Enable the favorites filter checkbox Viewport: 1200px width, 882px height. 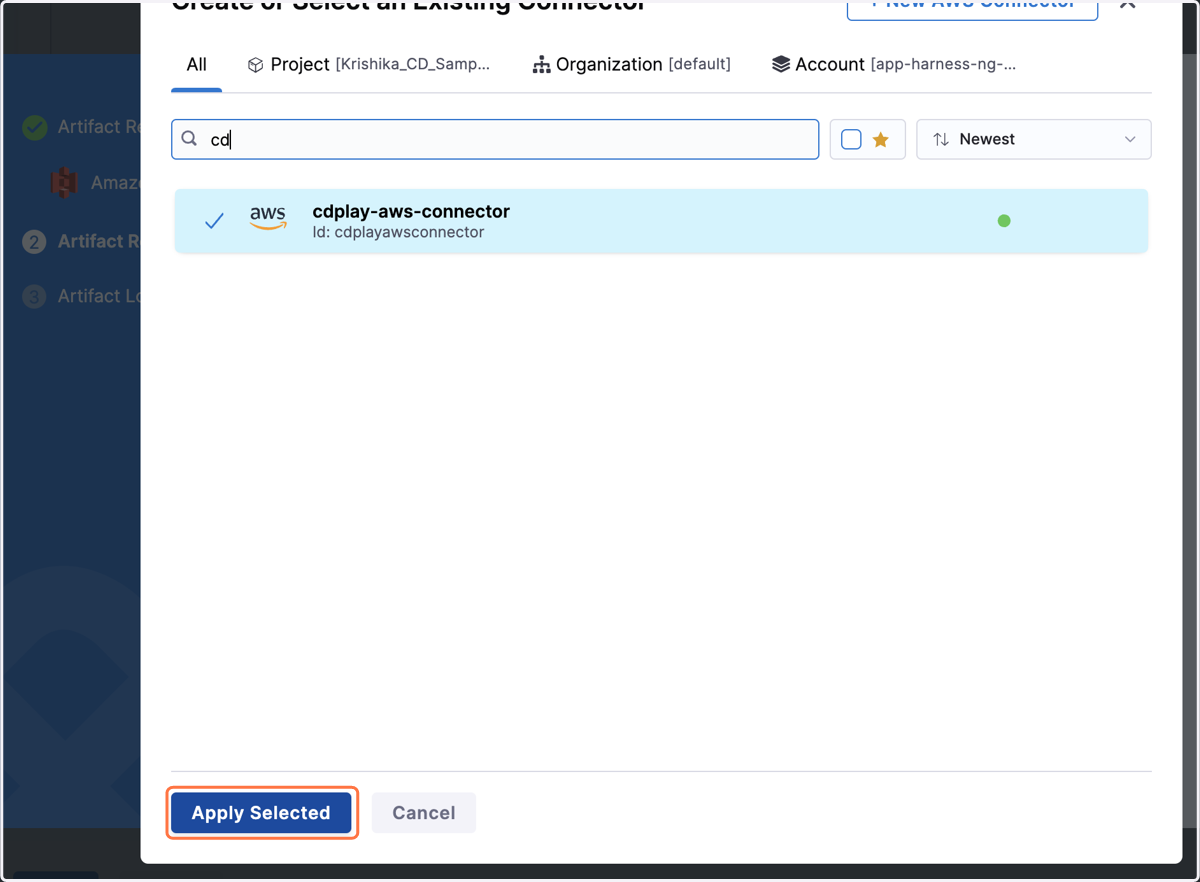point(851,139)
